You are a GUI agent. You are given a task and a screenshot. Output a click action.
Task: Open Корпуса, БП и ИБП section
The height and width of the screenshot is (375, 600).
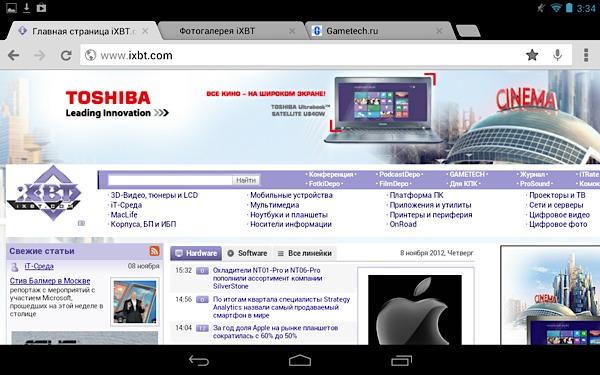(143, 224)
